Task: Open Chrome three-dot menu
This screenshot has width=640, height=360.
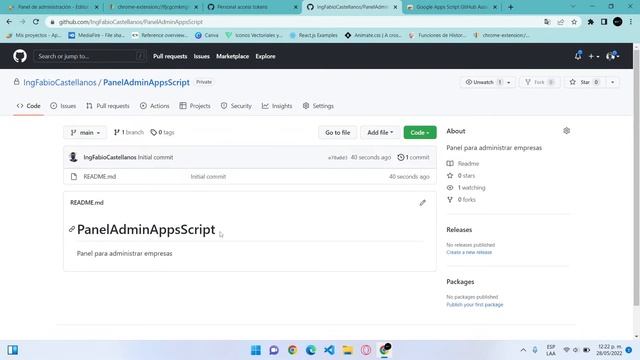Action: (631, 22)
